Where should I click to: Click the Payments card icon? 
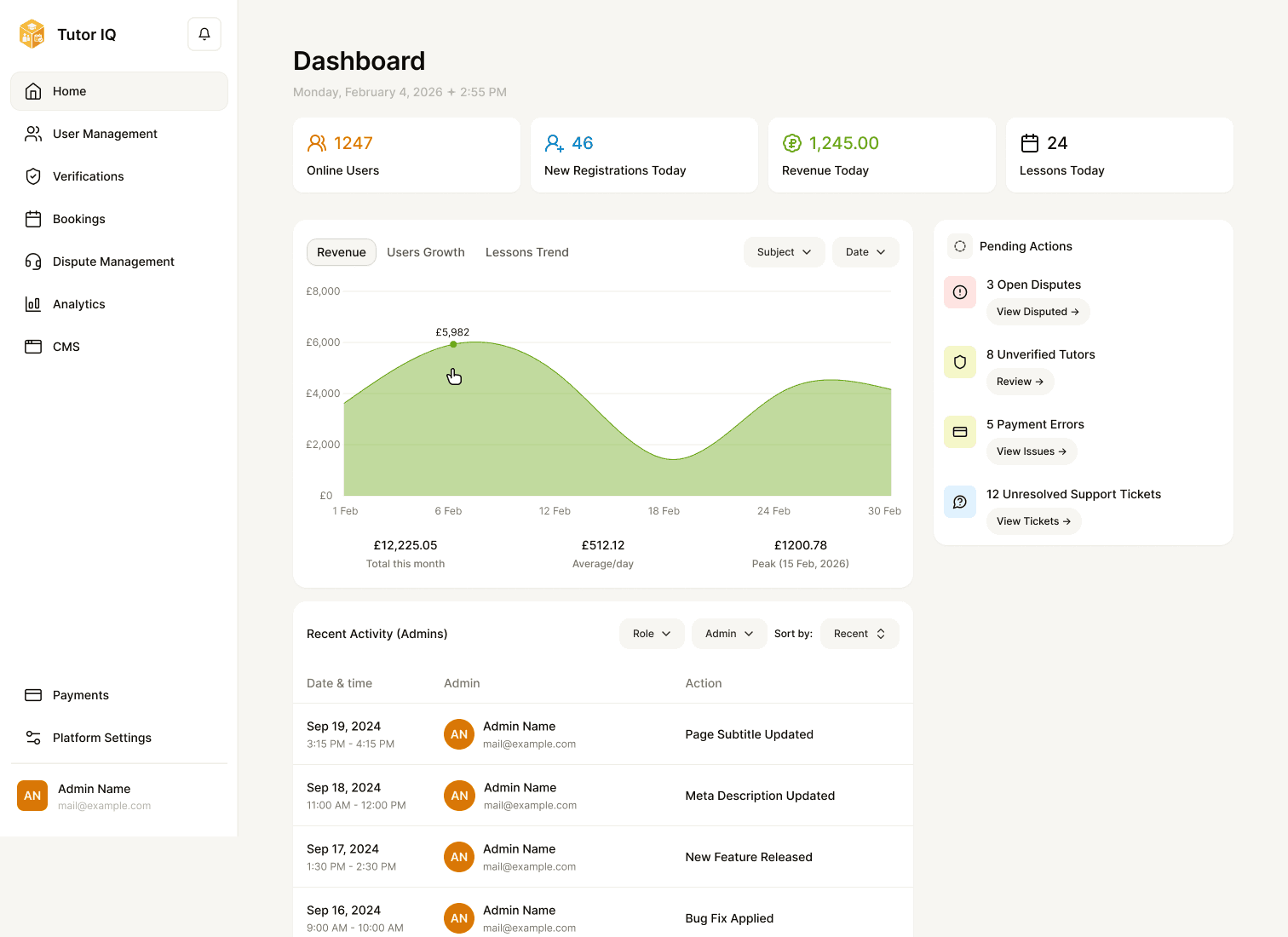33,695
